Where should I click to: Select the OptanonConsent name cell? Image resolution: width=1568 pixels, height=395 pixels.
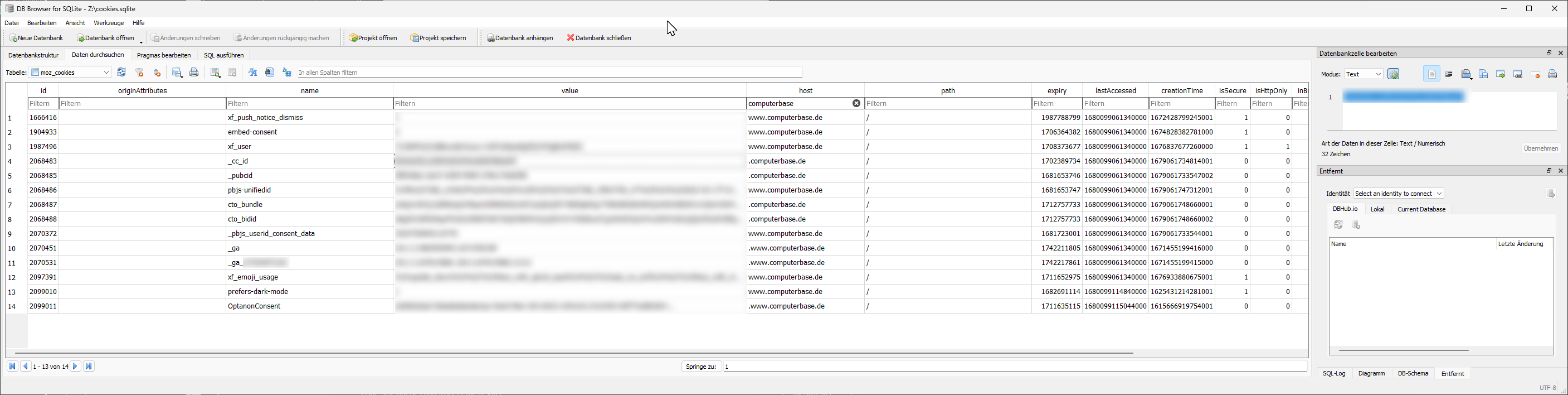coord(309,307)
